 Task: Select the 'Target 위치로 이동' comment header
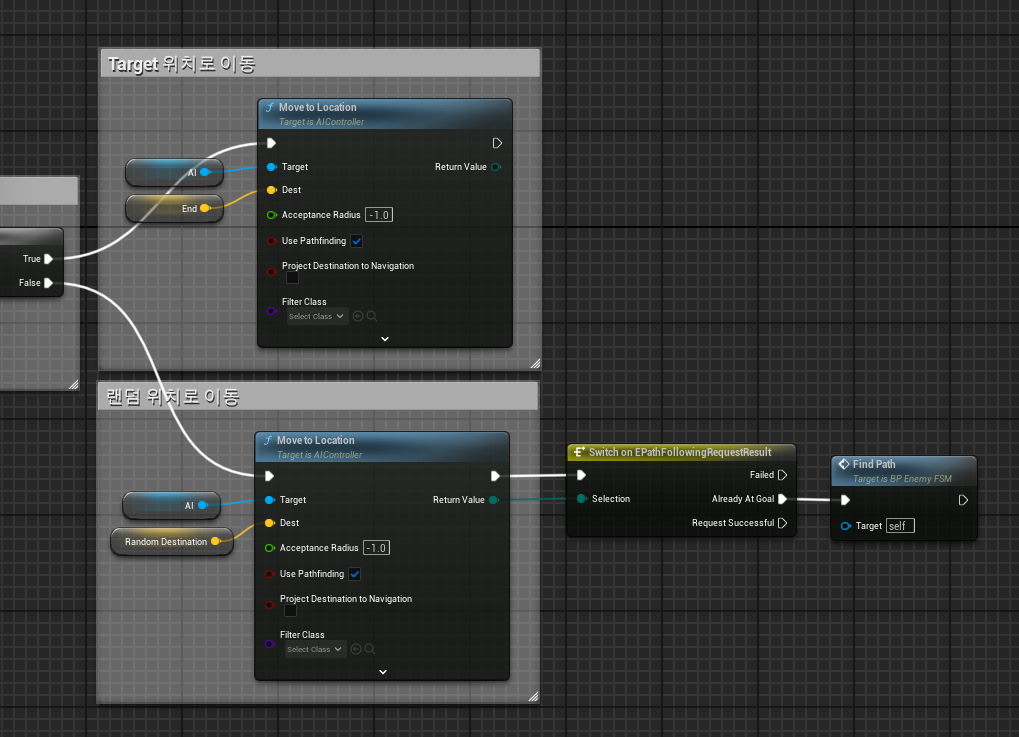(320, 64)
